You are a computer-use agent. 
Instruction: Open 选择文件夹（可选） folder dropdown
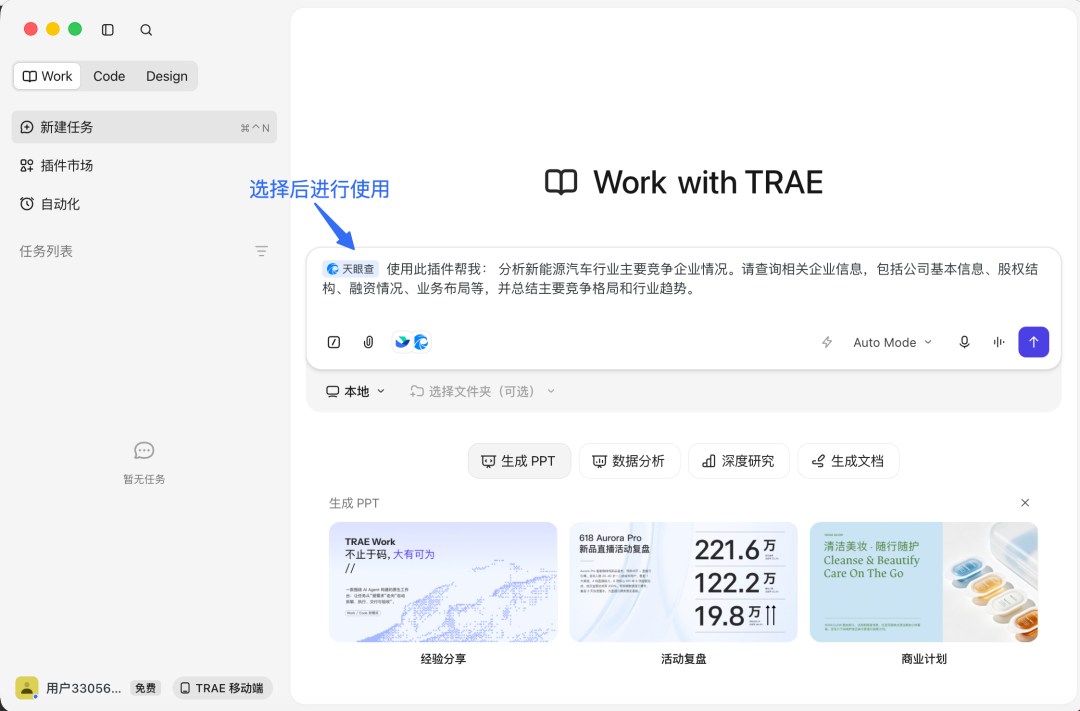(482, 391)
